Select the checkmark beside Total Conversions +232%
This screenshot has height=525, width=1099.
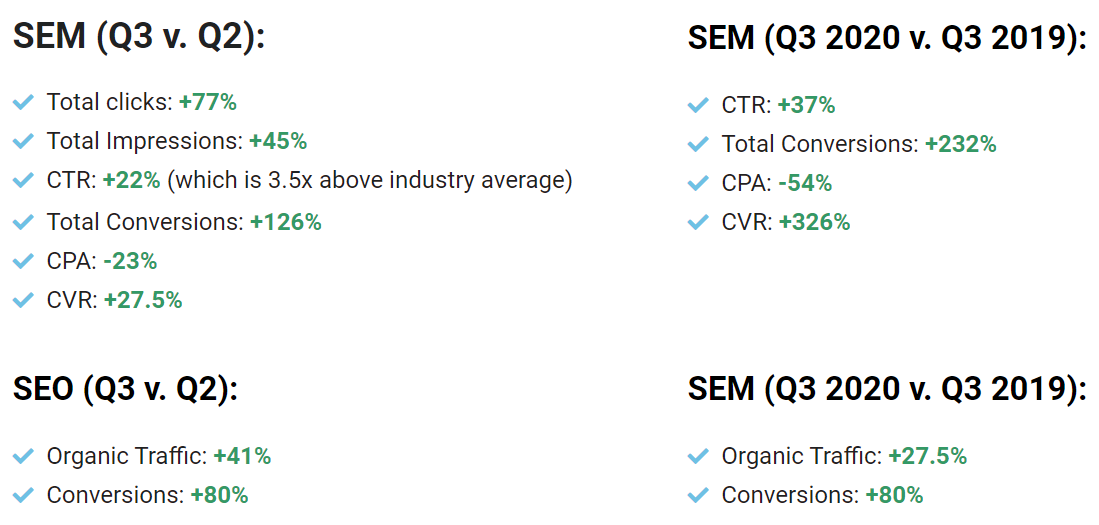[x=699, y=144]
